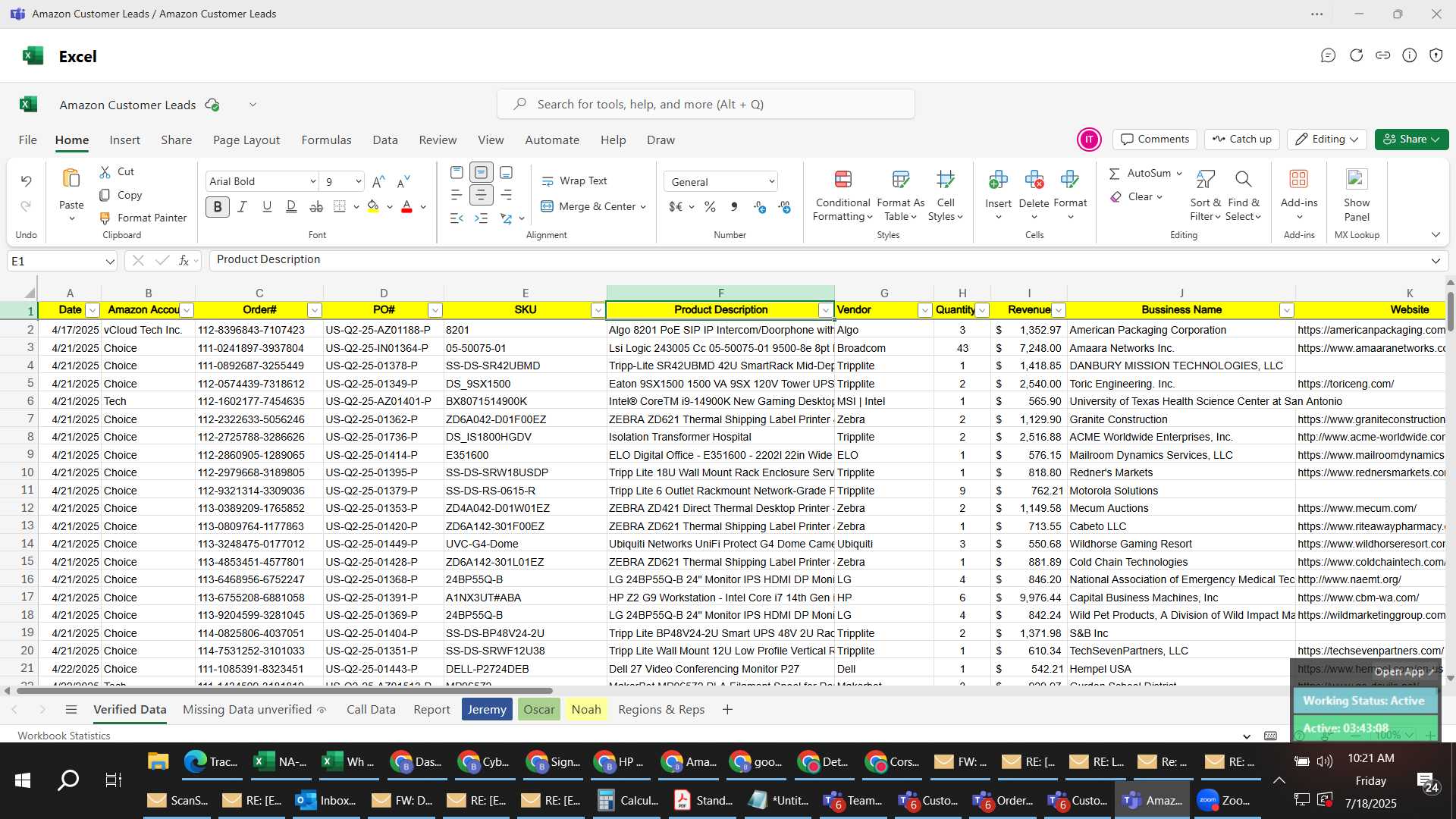Open Format As Table gallery

click(900, 196)
